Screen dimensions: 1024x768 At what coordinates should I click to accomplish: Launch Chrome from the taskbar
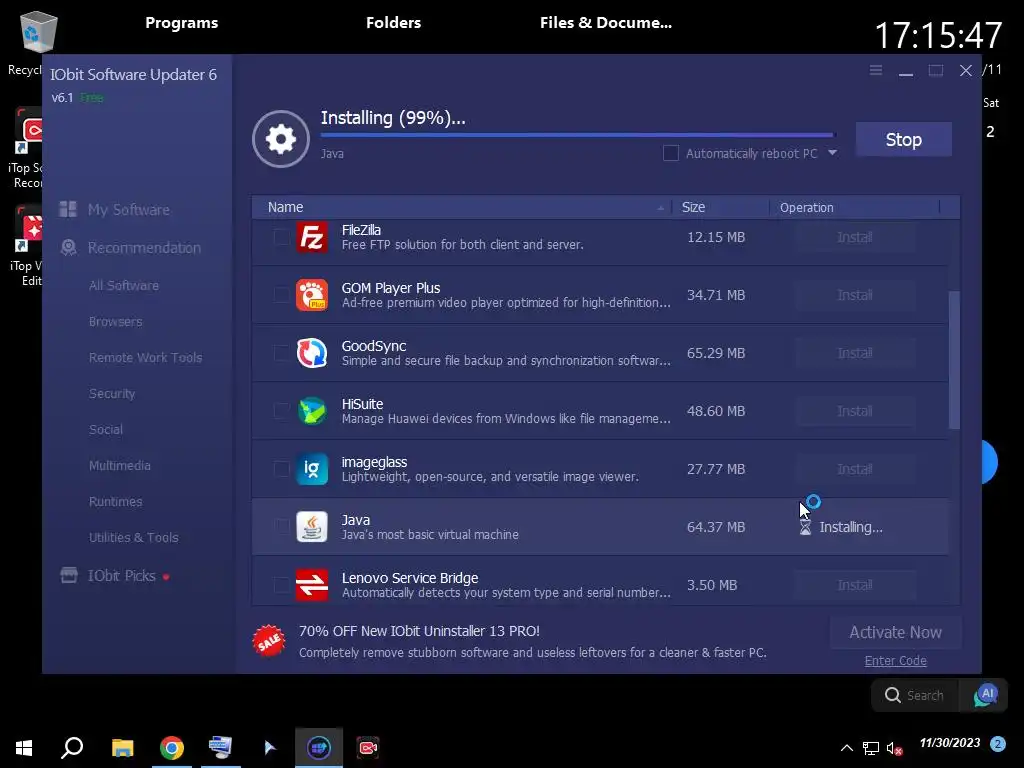pos(172,748)
